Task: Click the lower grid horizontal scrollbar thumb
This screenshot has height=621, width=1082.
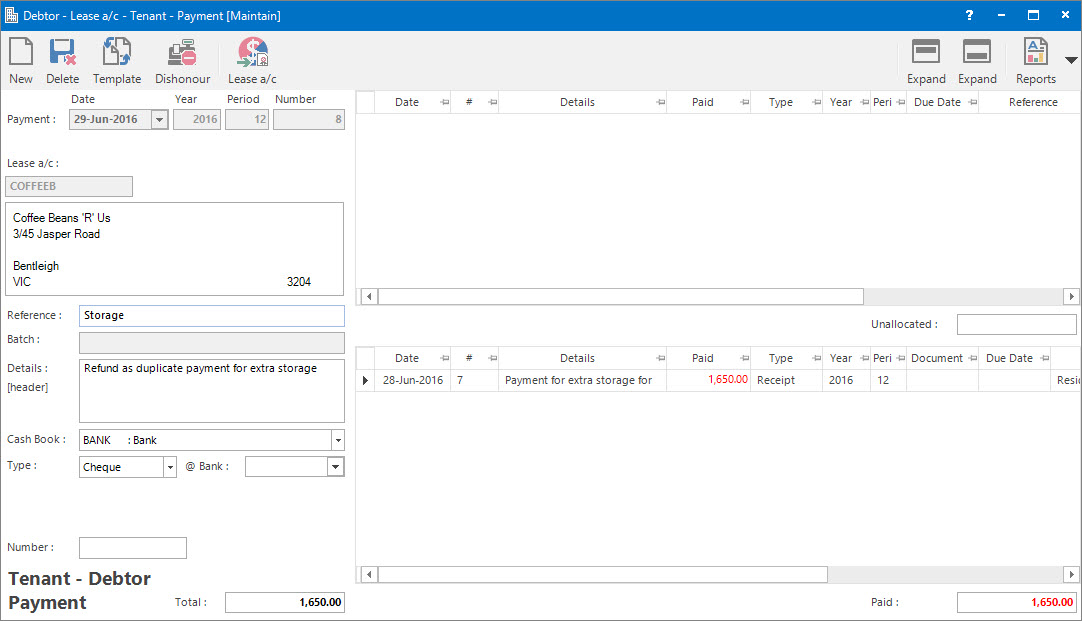Action: (x=602, y=575)
